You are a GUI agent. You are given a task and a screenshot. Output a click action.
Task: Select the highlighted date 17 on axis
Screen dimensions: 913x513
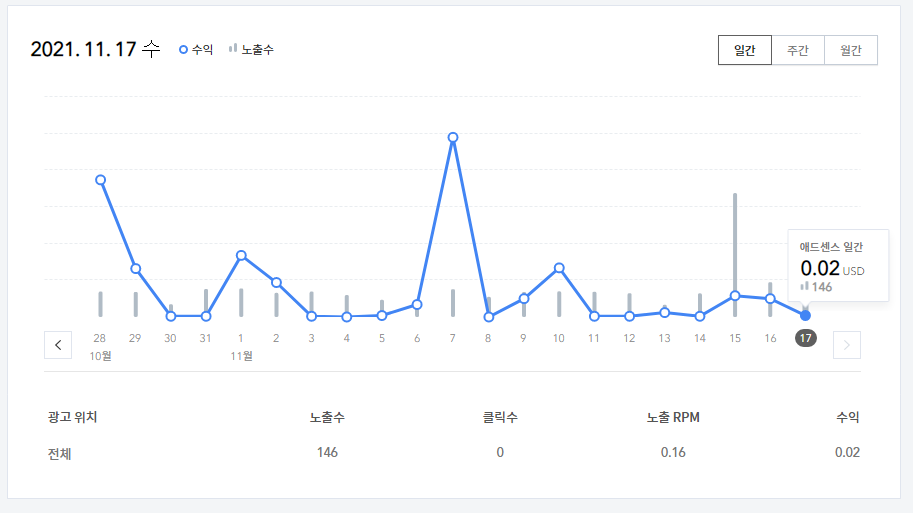click(x=805, y=338)
